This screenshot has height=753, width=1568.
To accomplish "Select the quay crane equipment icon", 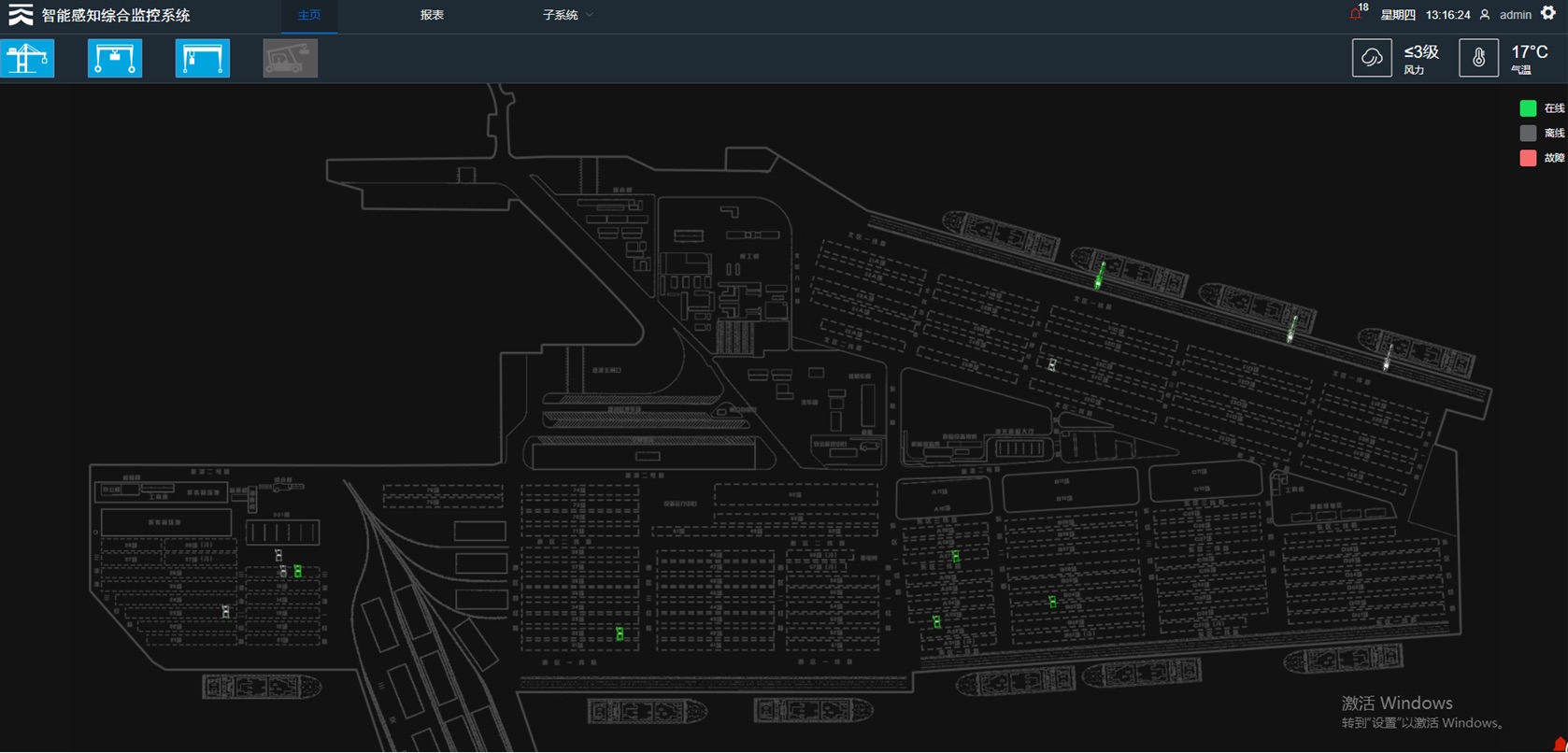I will [x=28, y=58].
